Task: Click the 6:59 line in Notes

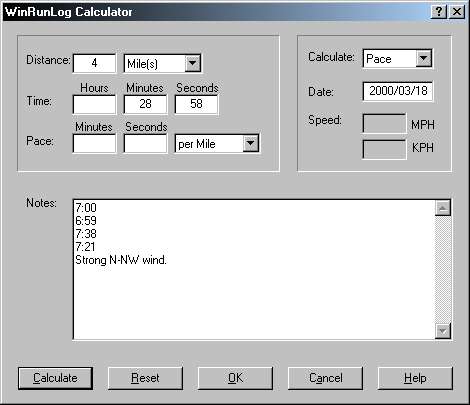Action: (86, 221)
